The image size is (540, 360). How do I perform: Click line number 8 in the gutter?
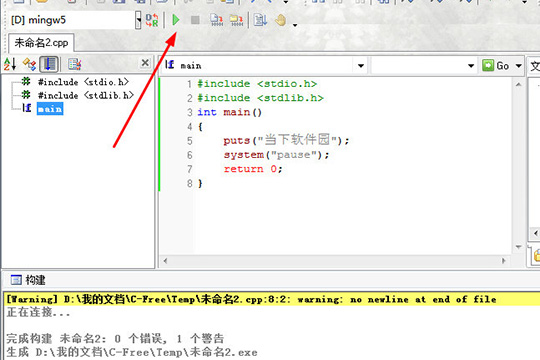pos(189,184)
